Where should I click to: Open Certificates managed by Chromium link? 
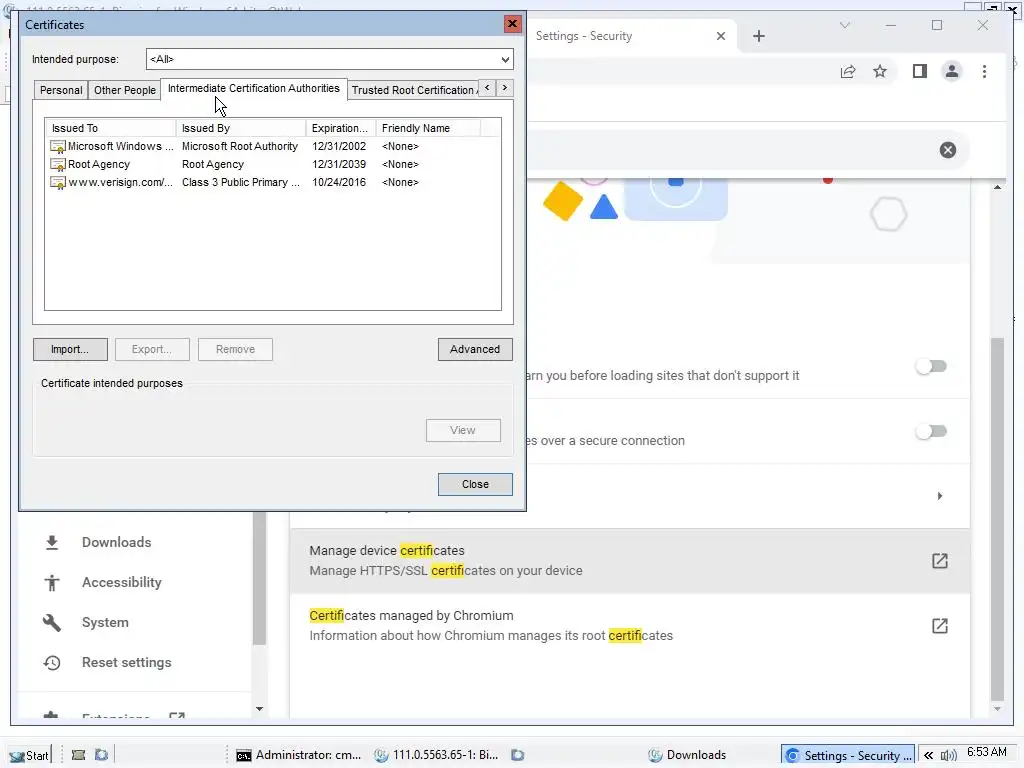click(630, 626)
